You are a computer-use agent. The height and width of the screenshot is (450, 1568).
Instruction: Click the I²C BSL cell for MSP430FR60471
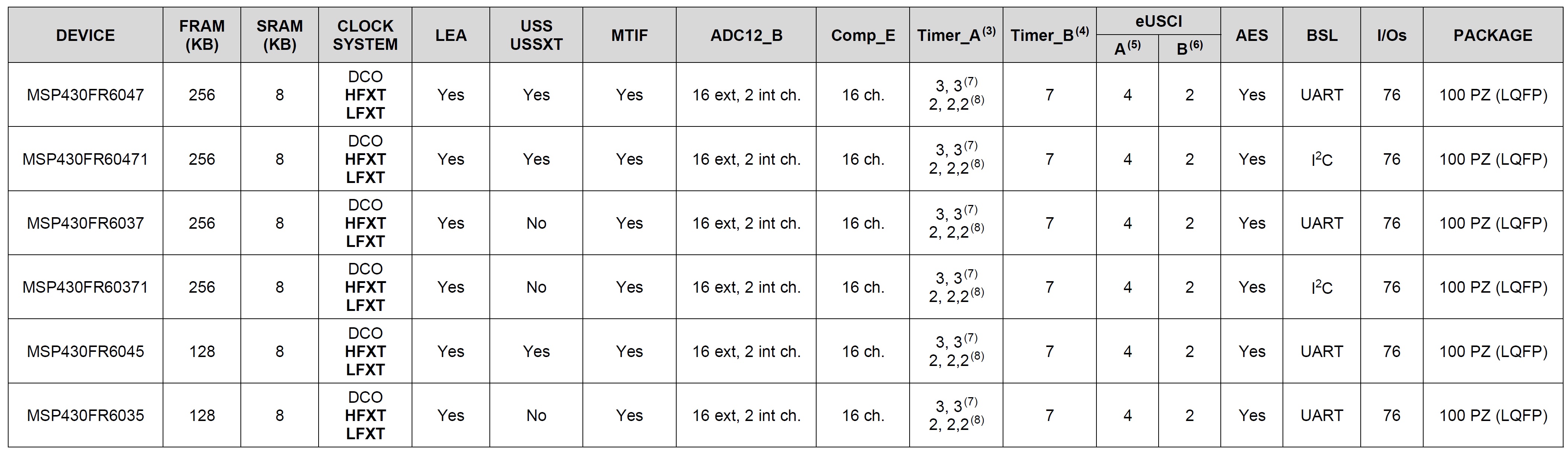1322,159
